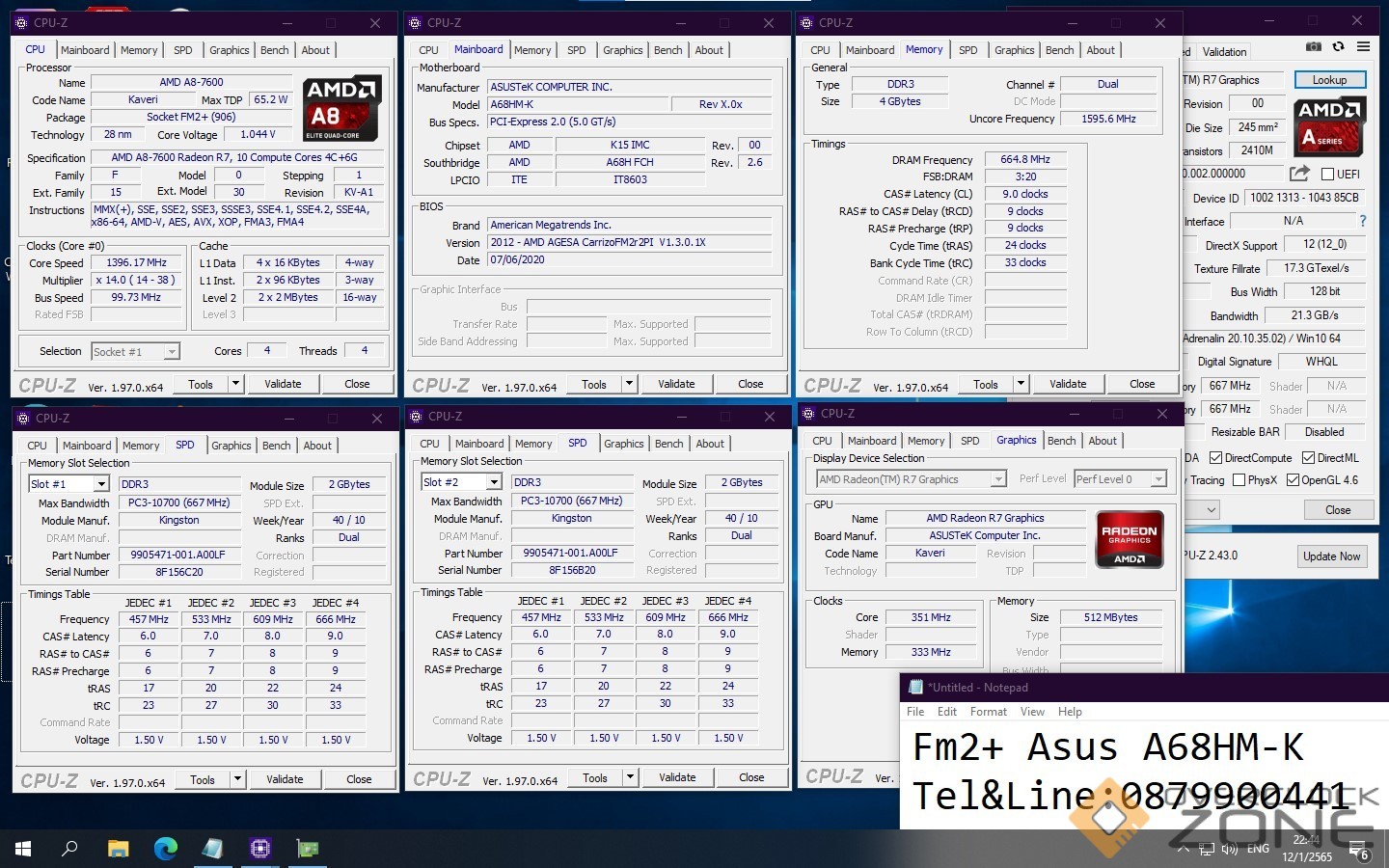The image size is (1389, 868).
Task: Click the Update Now button
Action: coord(1331,556)
